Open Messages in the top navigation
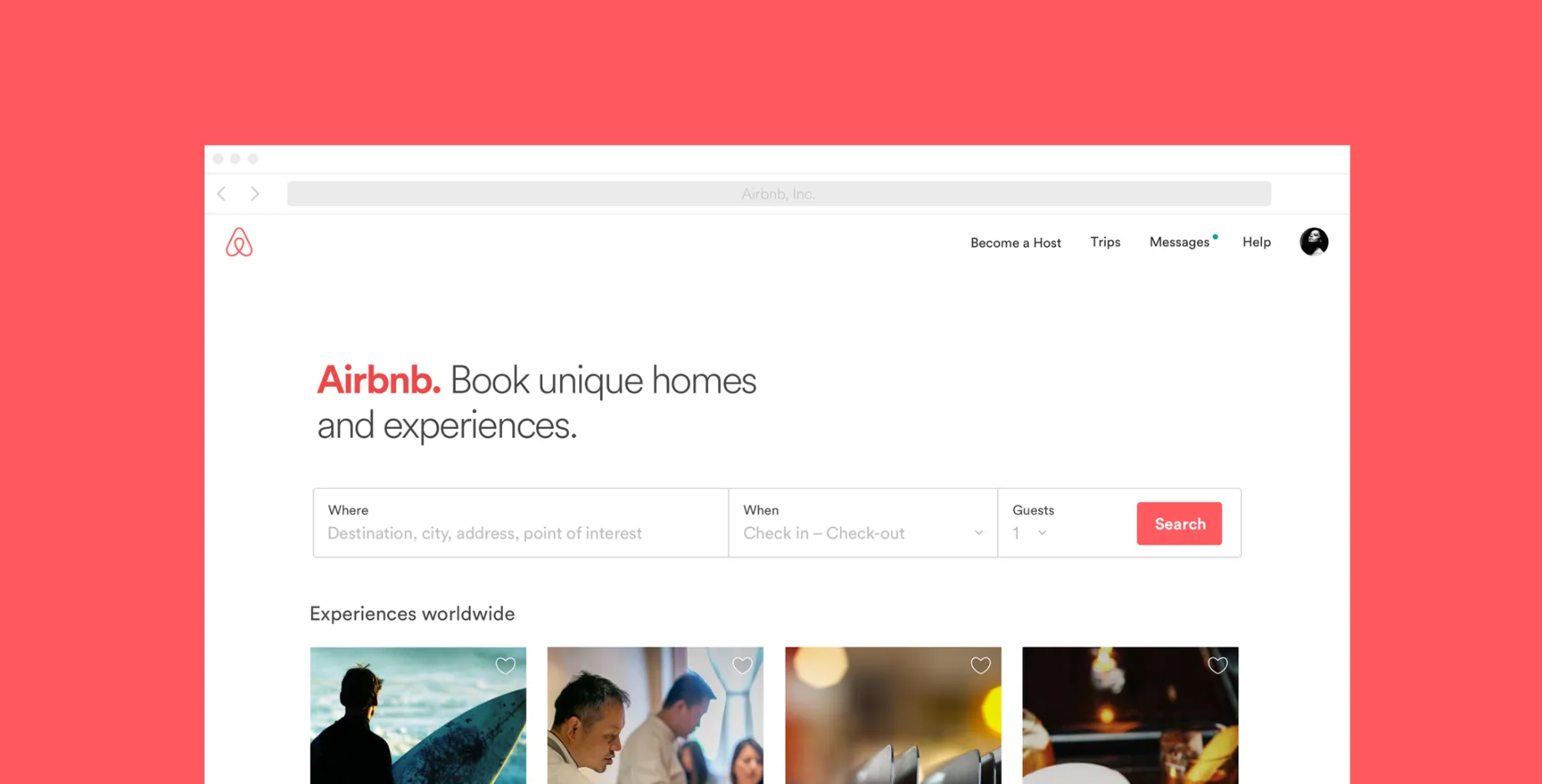The height and width of the screenshot is (784, 1542). point(1179,242)
